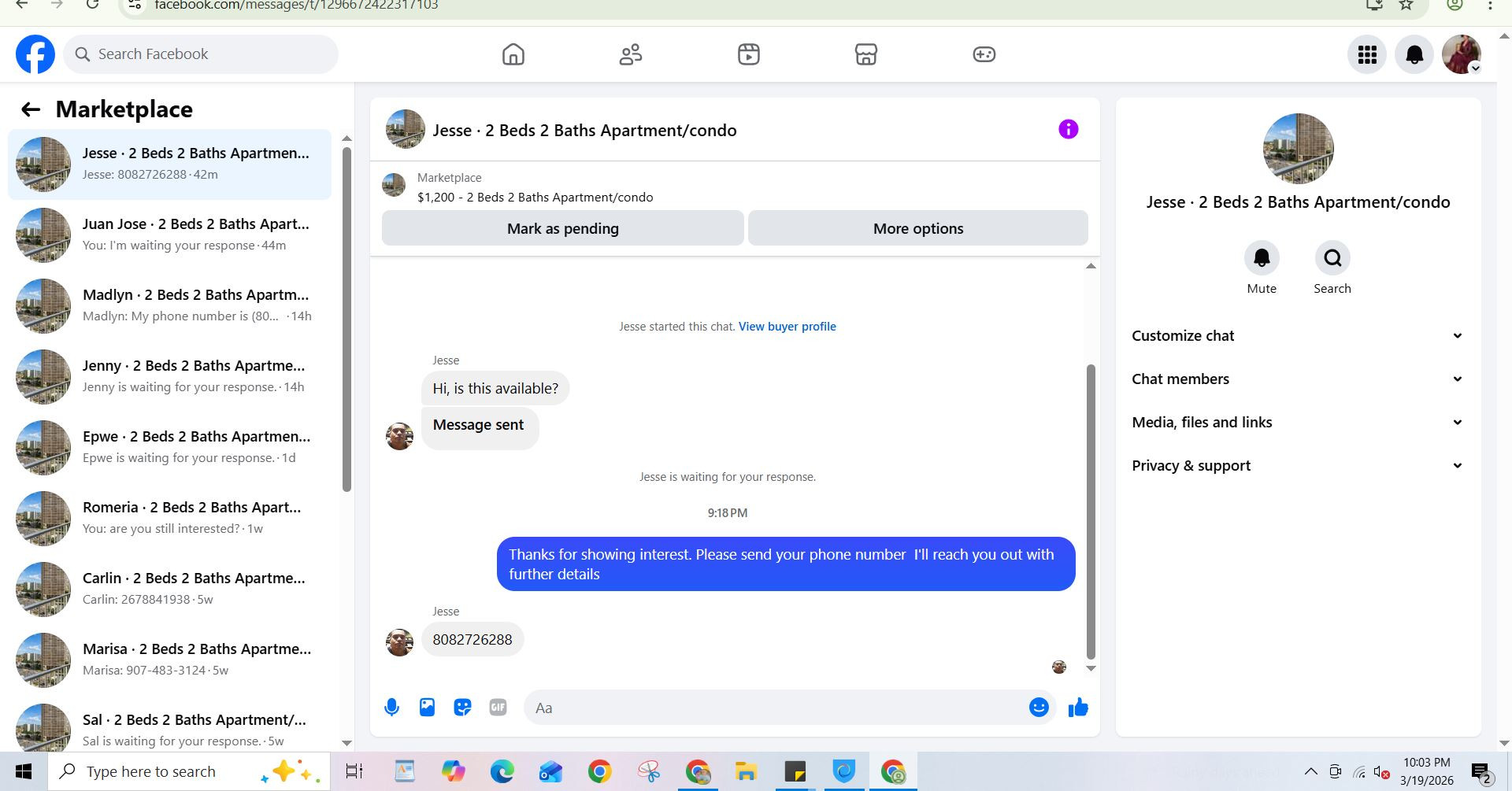Show hidden system tray icons chevron
This screenshot has width=1512, height=791.
click(1310, 771)
